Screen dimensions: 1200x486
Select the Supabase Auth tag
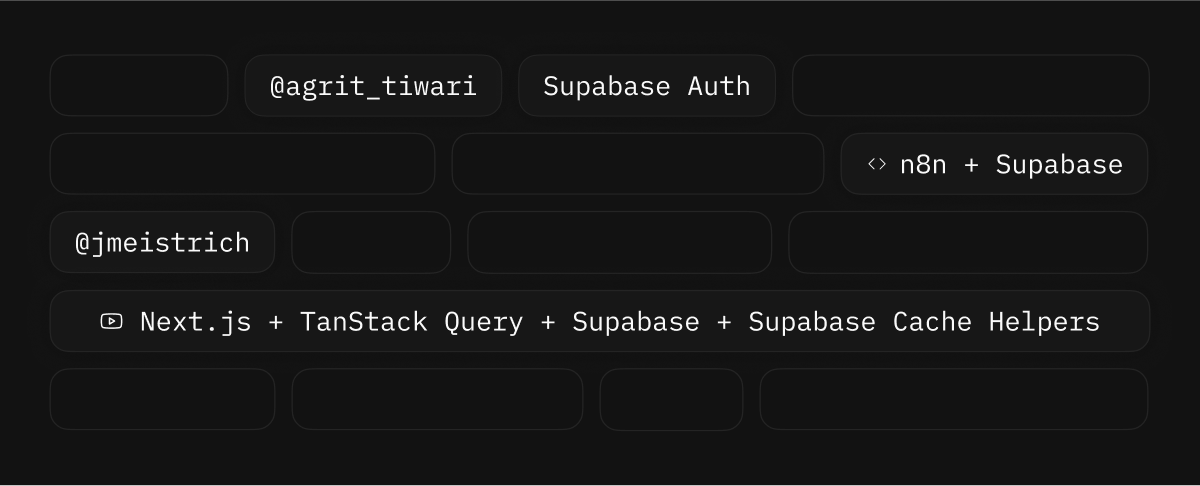tap(646, 86)
